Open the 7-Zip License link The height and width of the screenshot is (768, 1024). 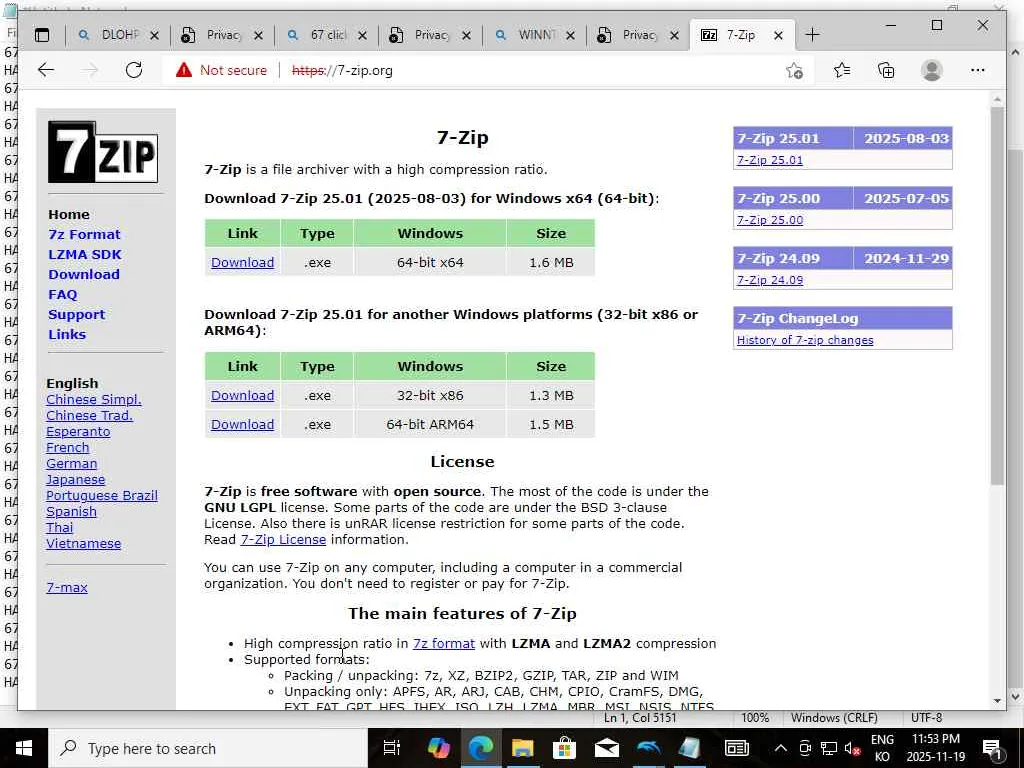(x=283, y=539)
